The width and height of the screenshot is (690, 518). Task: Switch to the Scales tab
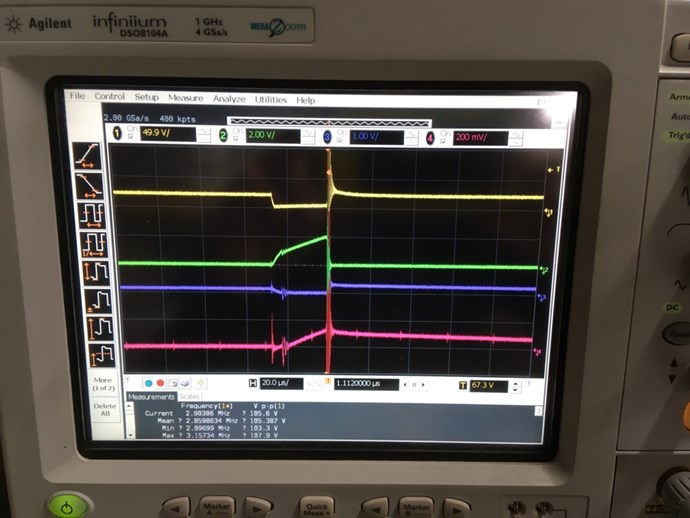pyautogui.click(x=189, y=397)
